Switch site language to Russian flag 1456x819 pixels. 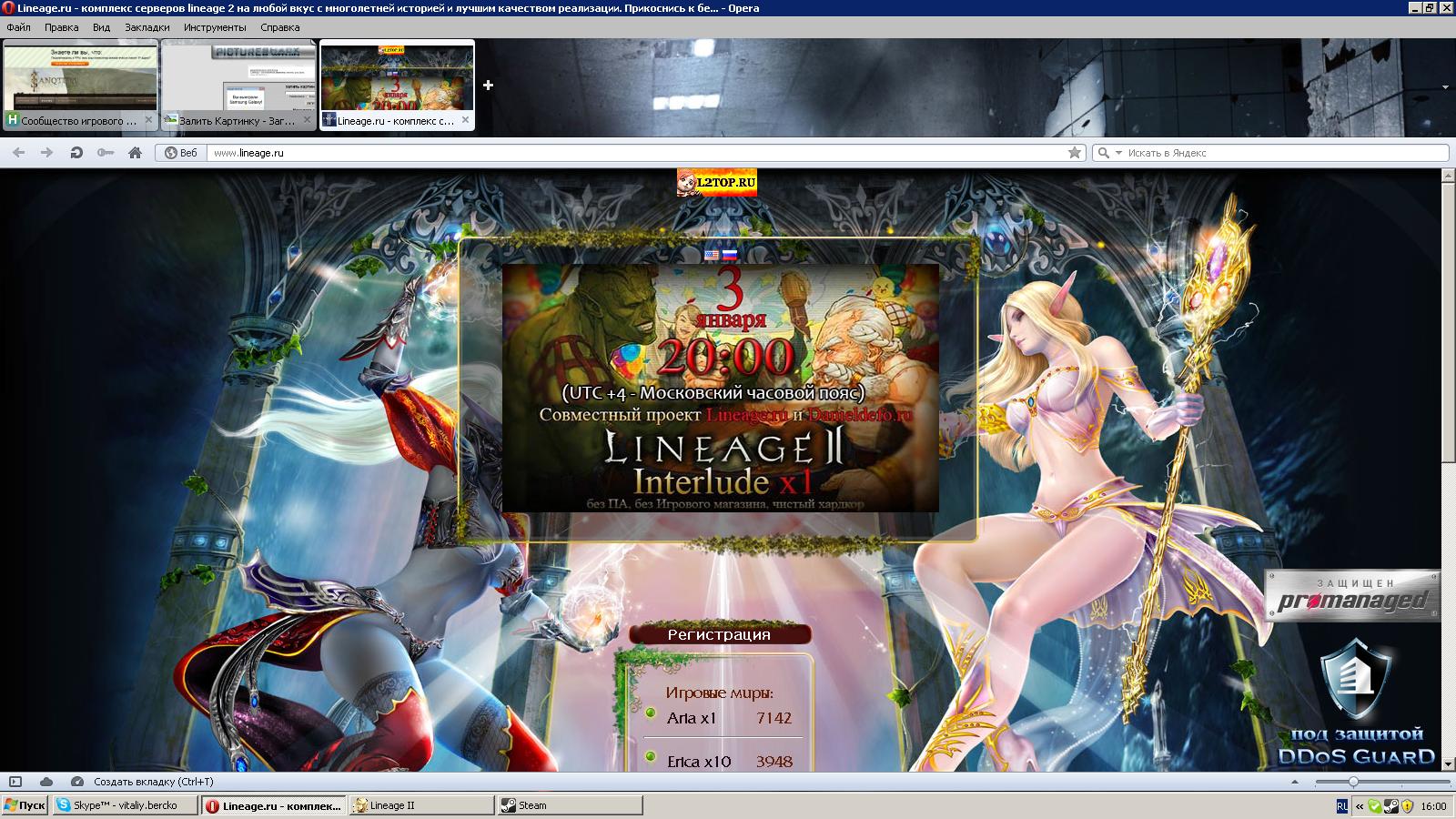coord(730,256)
